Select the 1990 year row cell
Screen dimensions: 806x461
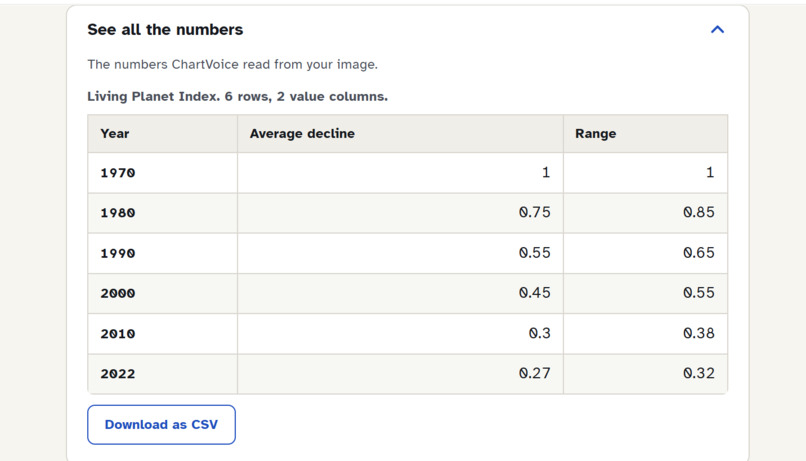(162, 253)
